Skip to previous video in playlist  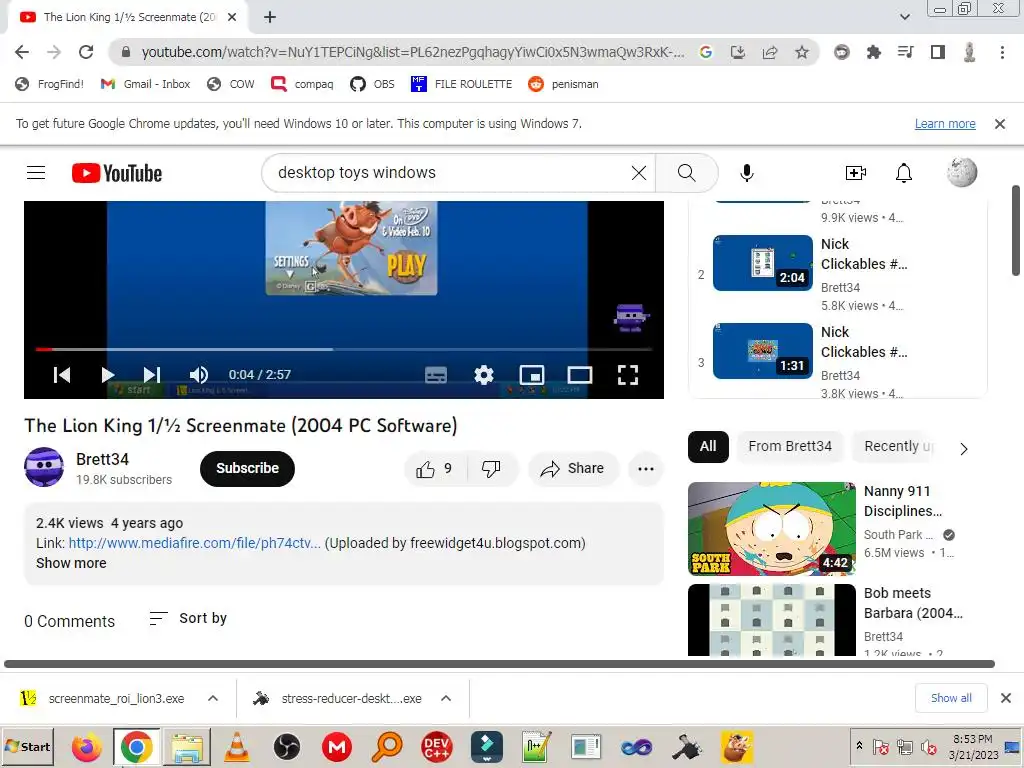[62, 375]
